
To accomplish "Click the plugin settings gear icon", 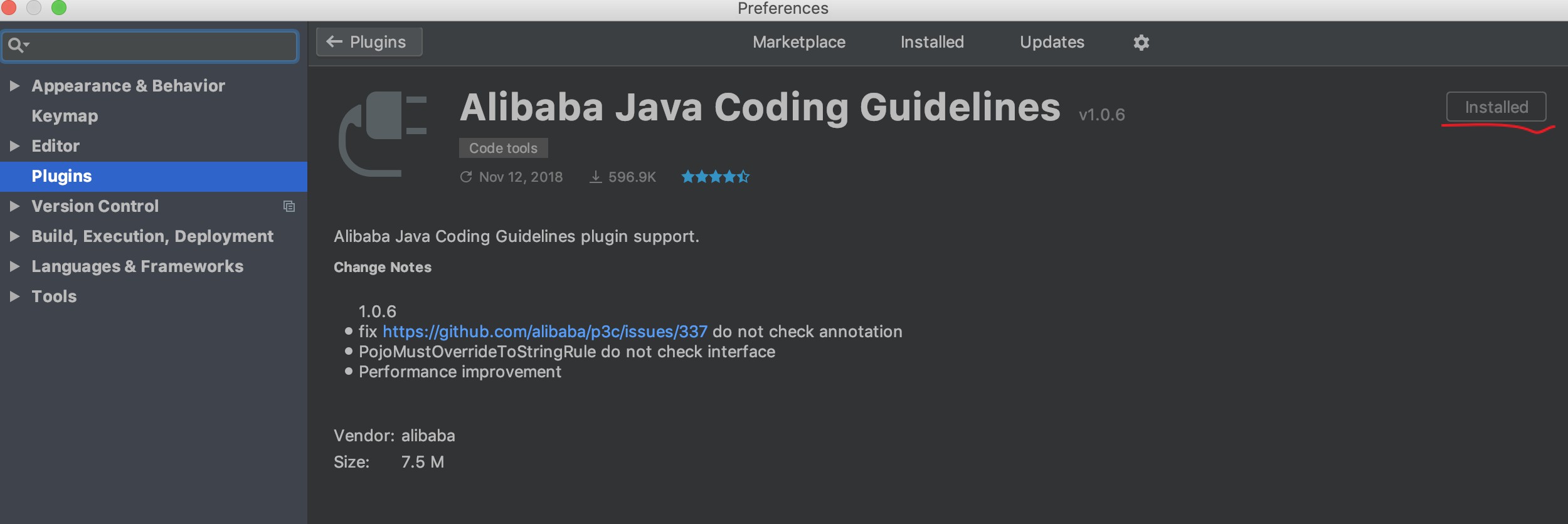I will pos(1141,43).
